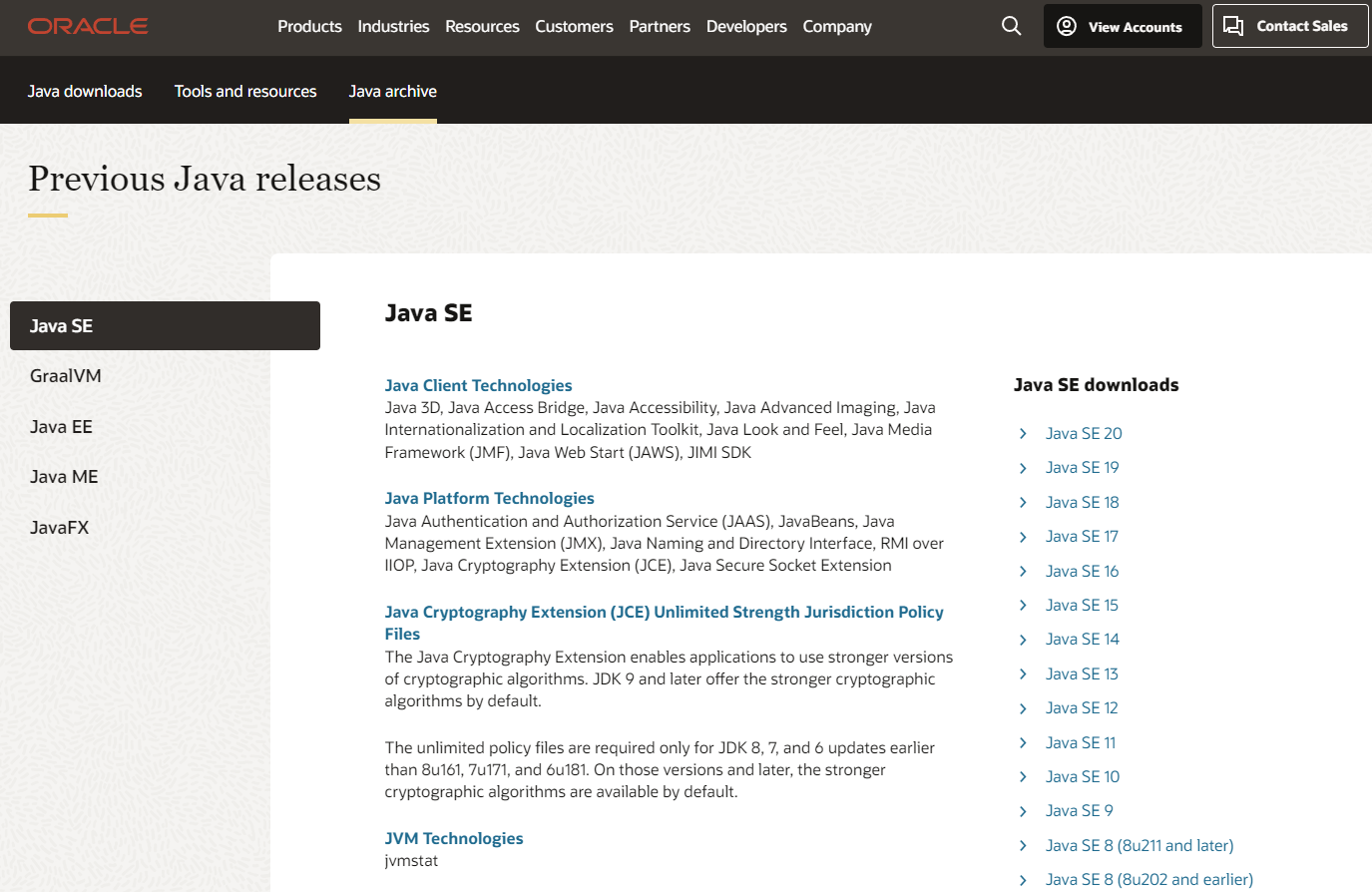This screenshot has width=1372, height=892.
Task: Open the Java SE 19 download link
Action: click(1083, 468)
